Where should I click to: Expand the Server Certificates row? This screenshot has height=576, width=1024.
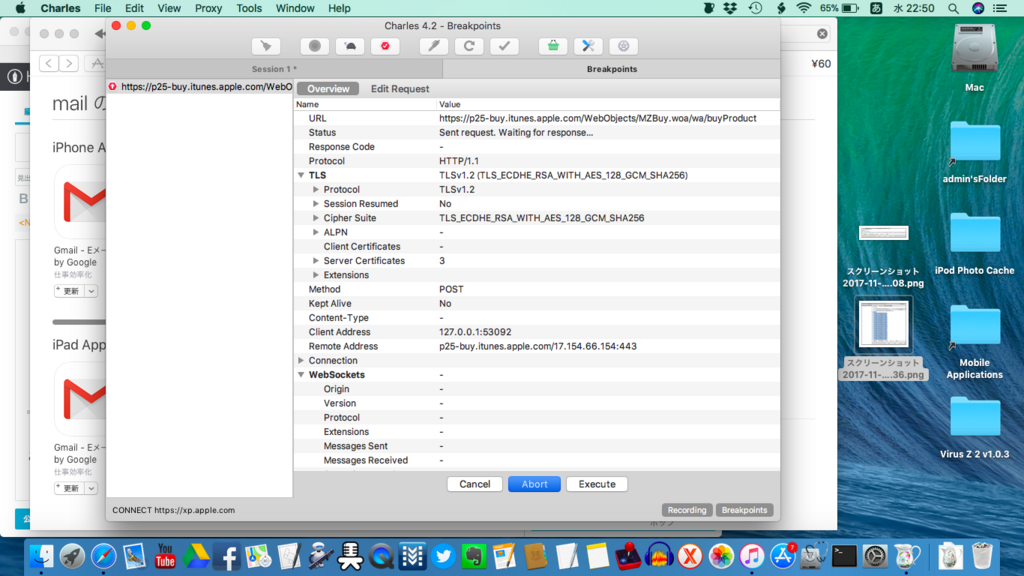(316, 261)
